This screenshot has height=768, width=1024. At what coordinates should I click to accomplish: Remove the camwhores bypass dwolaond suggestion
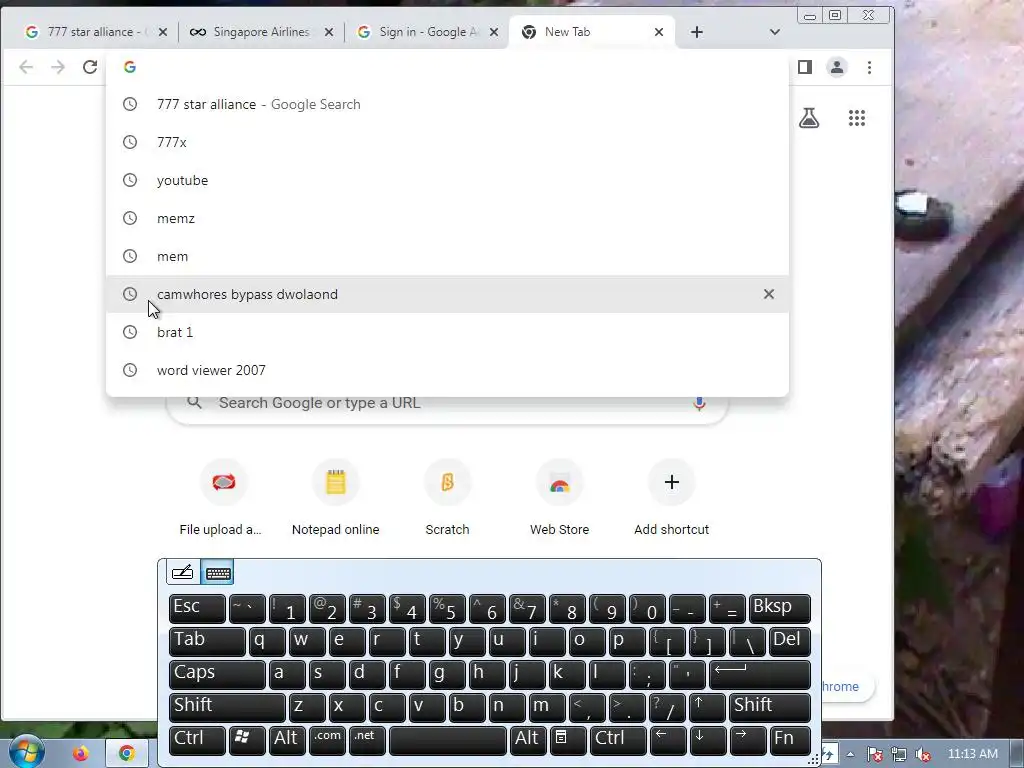click(x=769, y=294)
